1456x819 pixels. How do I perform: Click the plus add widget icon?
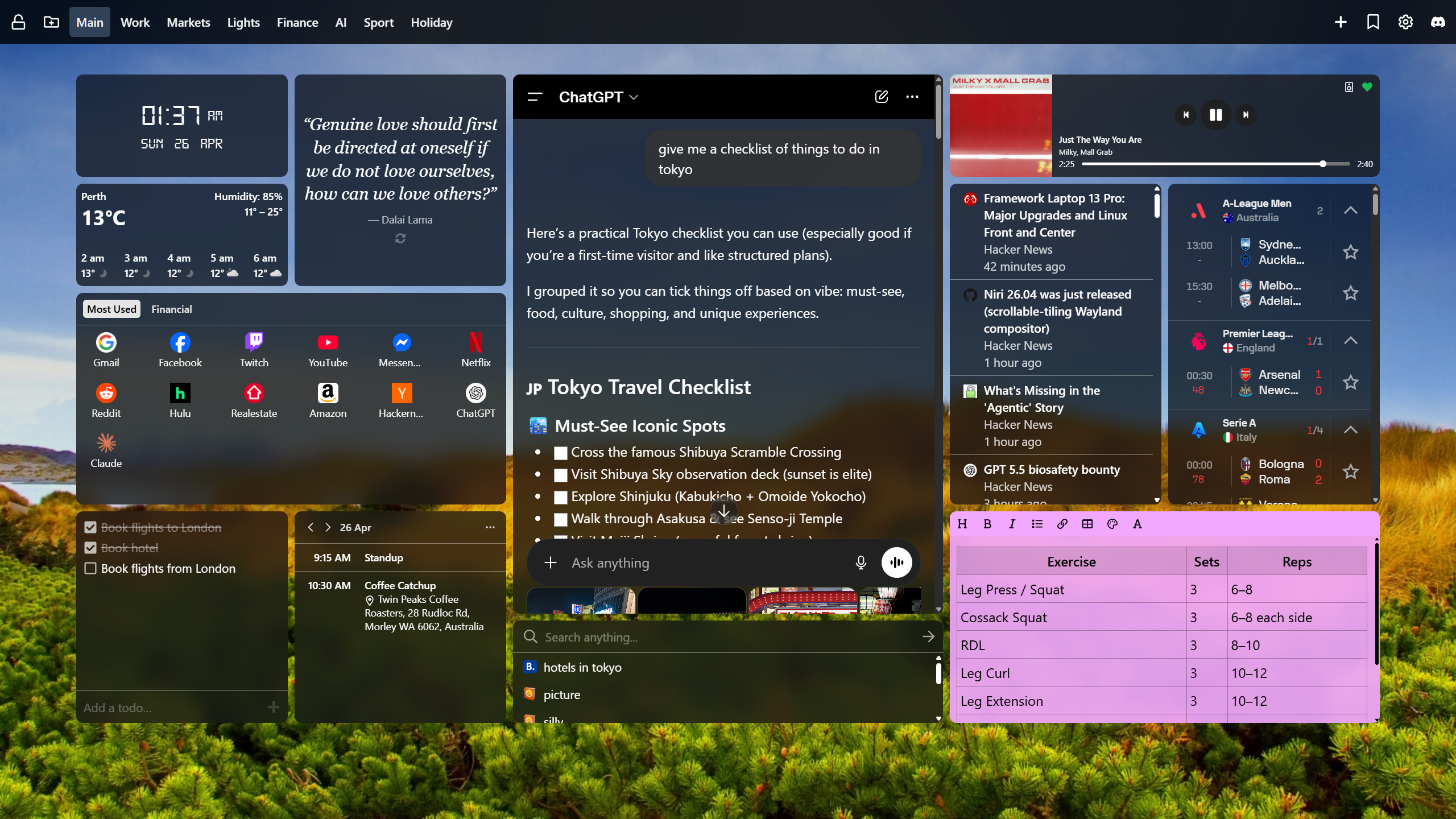click(1341, 22)
